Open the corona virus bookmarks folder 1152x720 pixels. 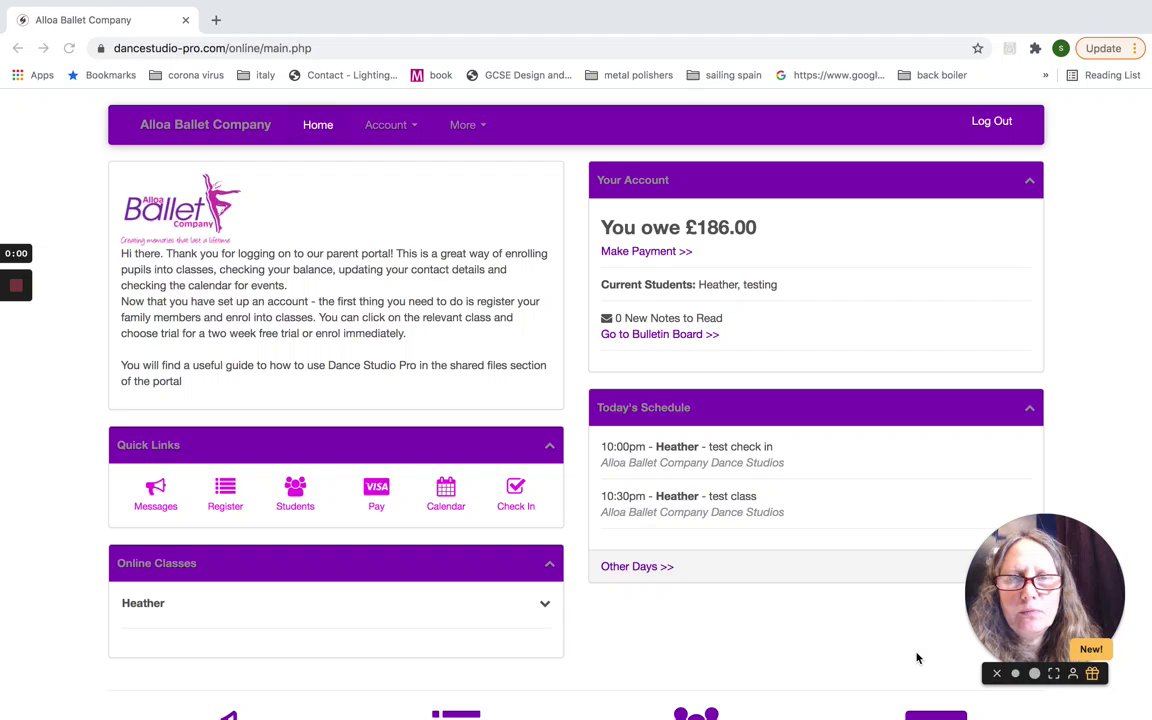tap(187, 75)
